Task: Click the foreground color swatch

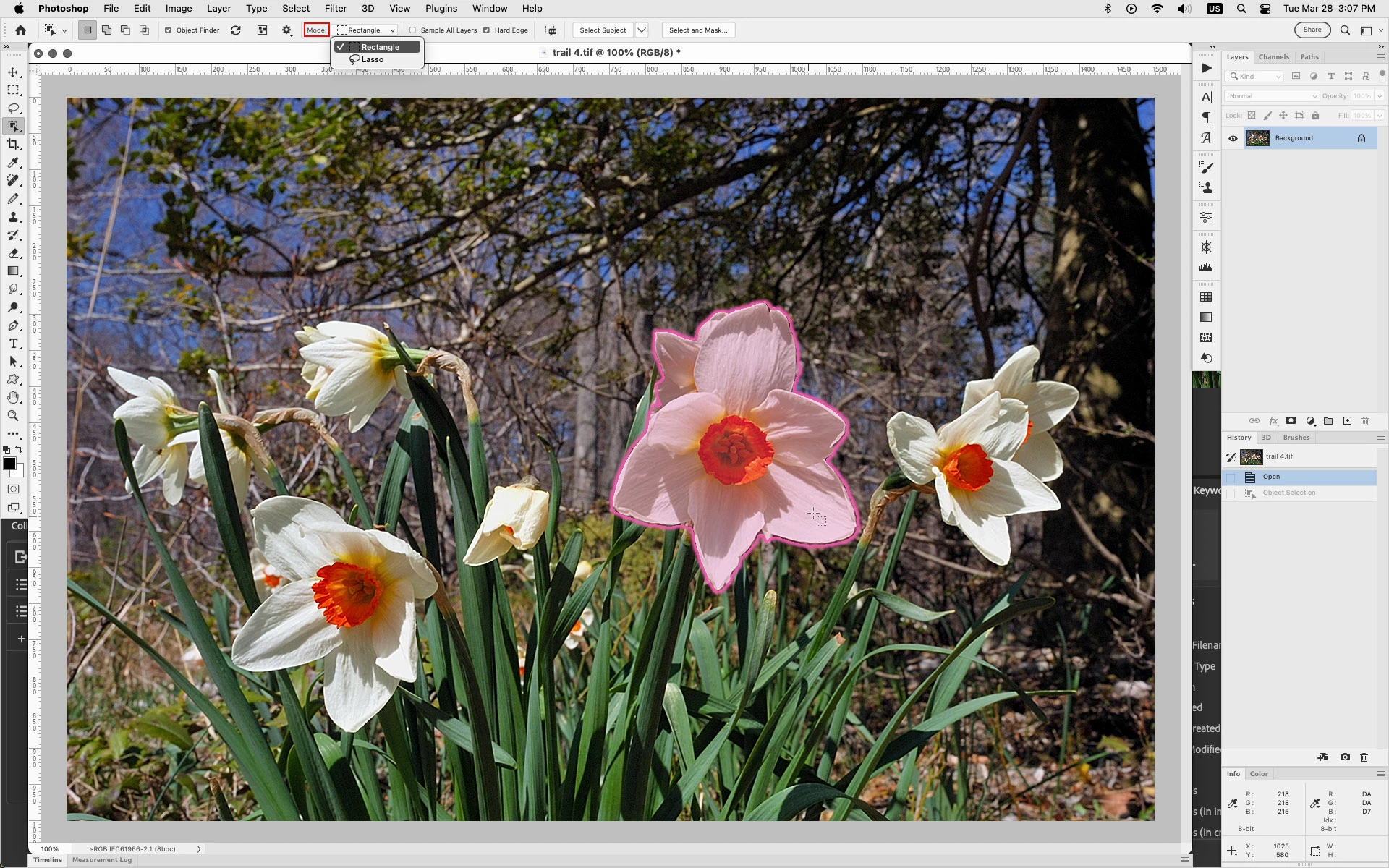Action: [x=9, y=464]
